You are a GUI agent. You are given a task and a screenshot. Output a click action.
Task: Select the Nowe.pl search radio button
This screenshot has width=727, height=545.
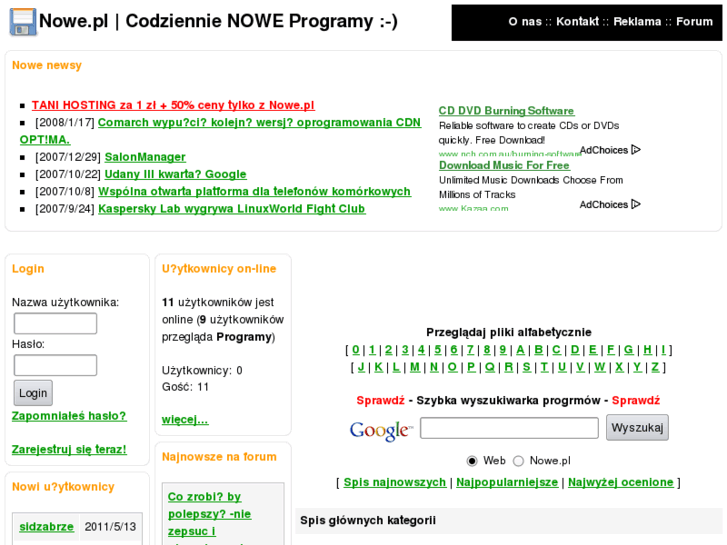(x=518, y=461)
